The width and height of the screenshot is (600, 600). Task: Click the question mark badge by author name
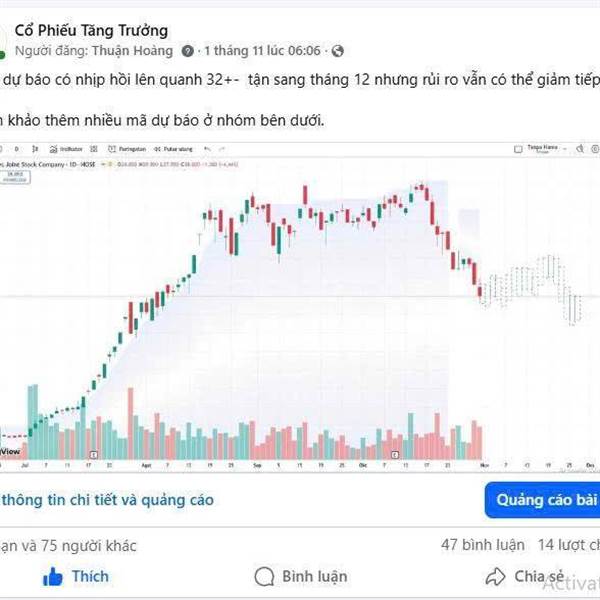coord(188,51)
